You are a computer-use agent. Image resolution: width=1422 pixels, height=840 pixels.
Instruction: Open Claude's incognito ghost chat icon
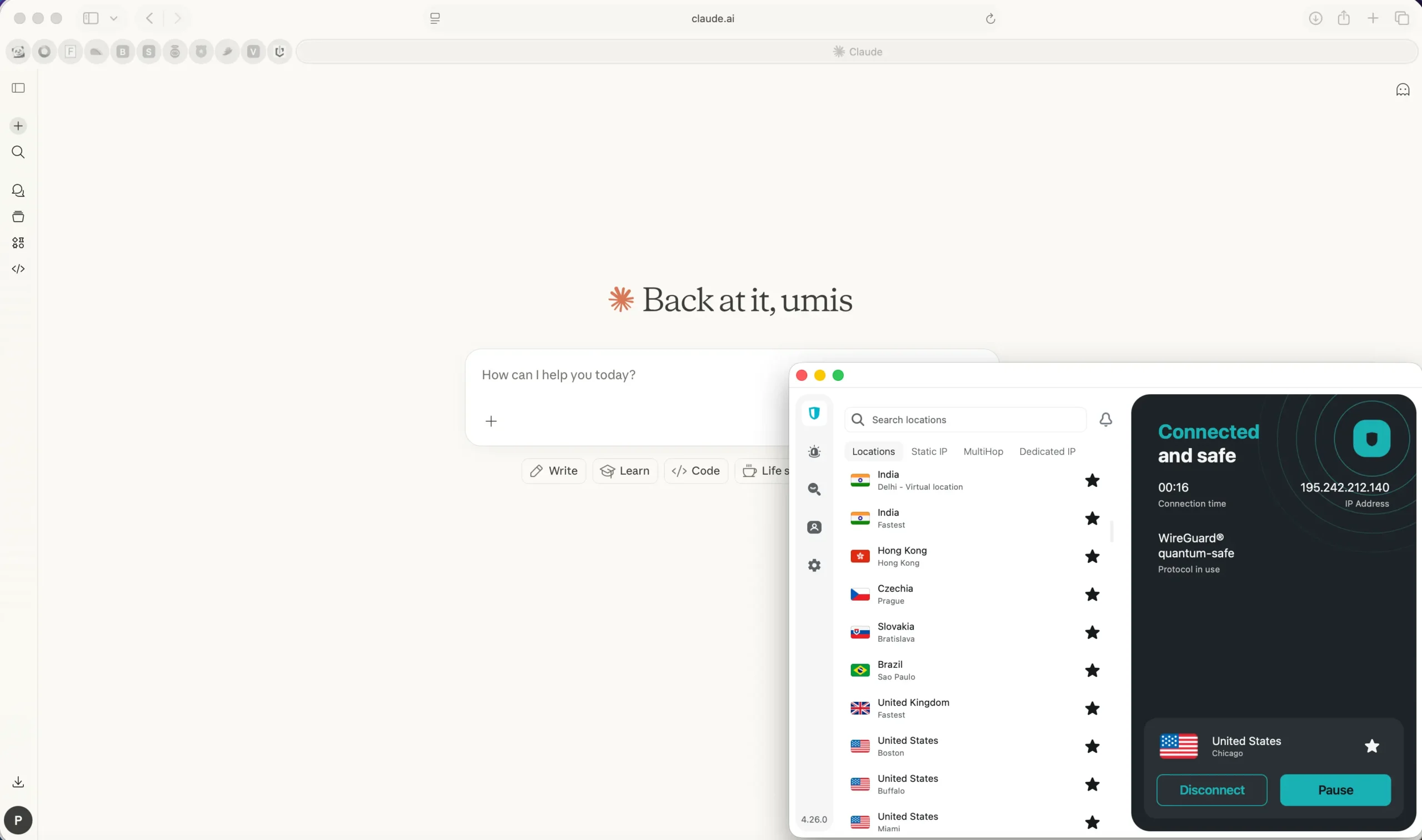tap(1402, 89)
